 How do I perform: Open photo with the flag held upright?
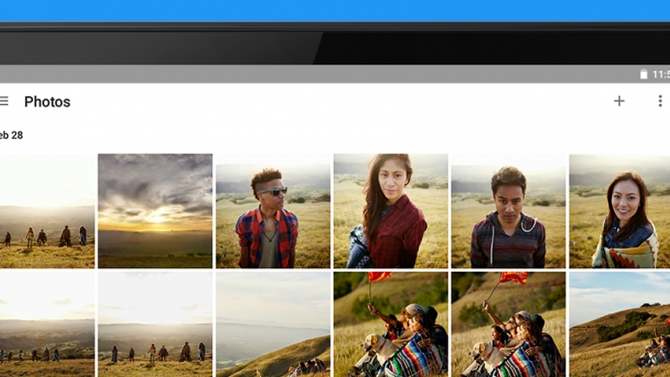click(391, 324)
